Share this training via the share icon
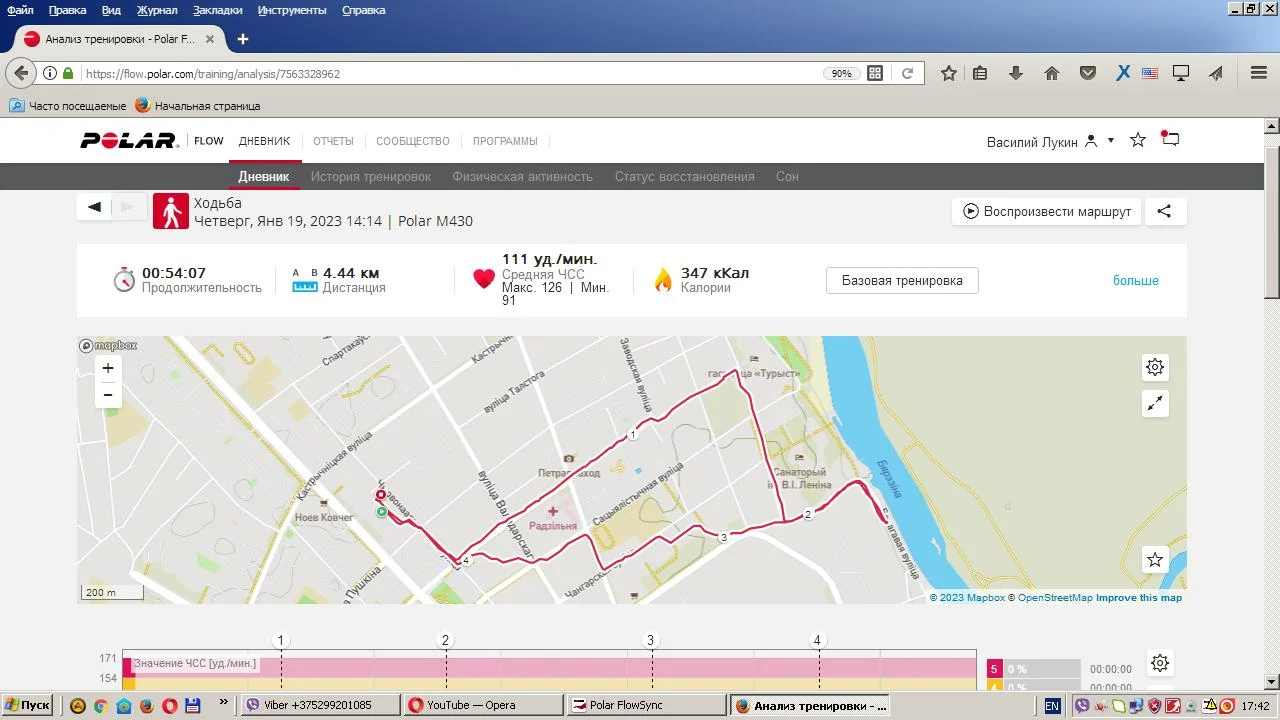Image resolution: width=1280 pixels, height=720 pixels. [1164, 211]
